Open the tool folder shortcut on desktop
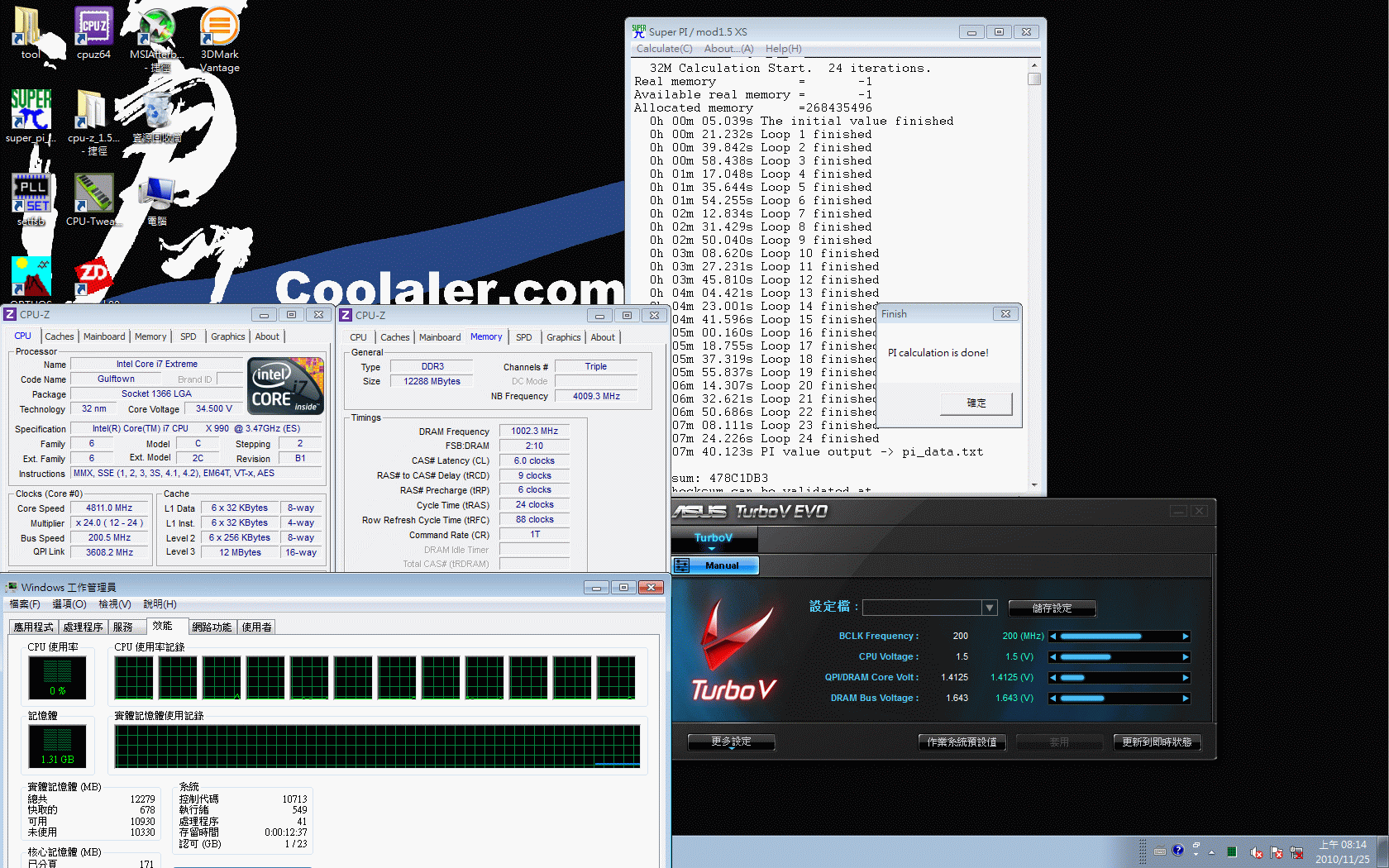1389x868 pixels. [x=30, y=33]
